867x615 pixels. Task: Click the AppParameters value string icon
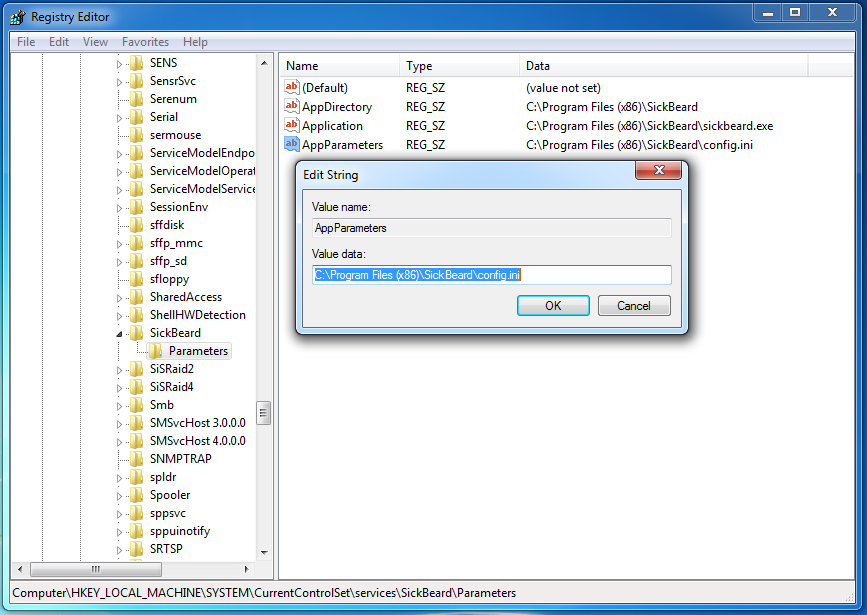point(291,144)
